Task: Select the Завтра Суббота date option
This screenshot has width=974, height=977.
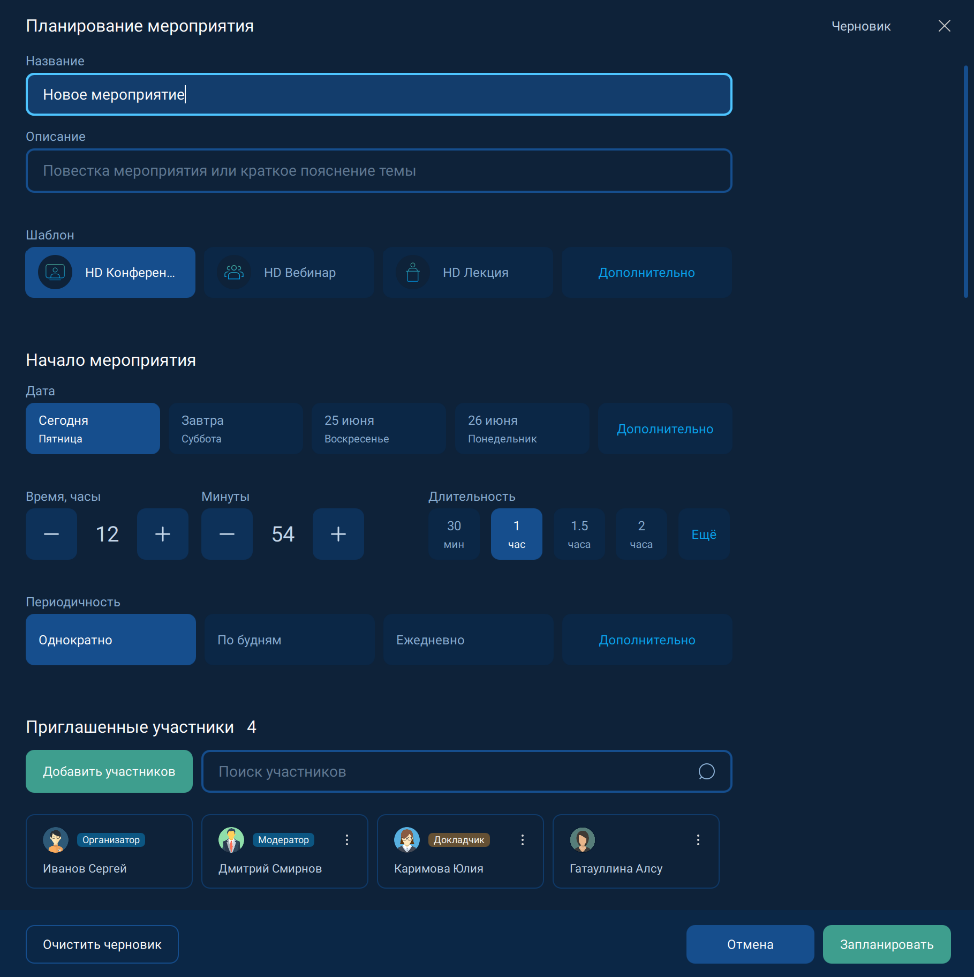Action: click(x=235, y=429)
